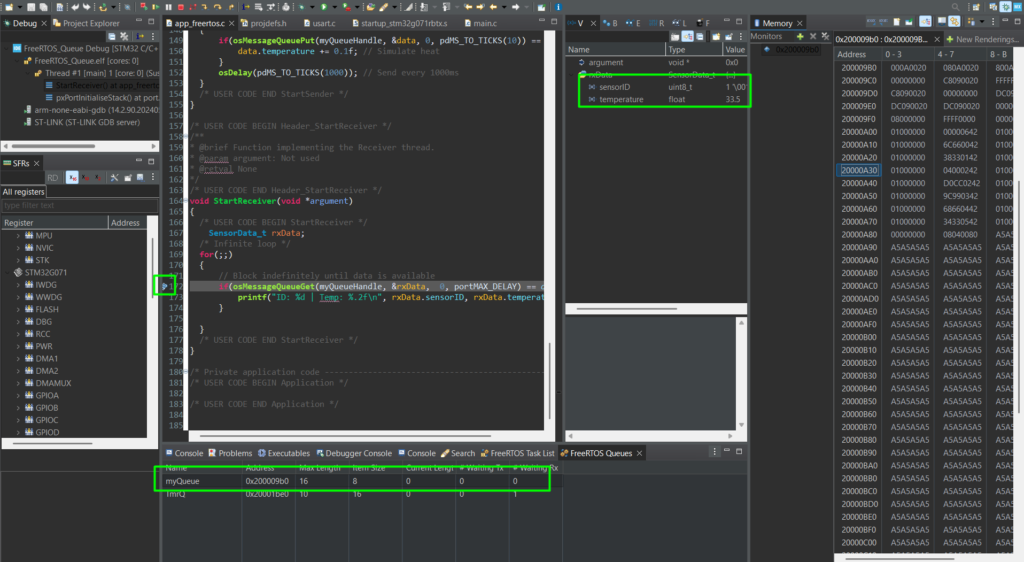This screenshot has height=562, width=1024.
Task: Expand the DMA1 peripheral node
Action: click(19, 358)
